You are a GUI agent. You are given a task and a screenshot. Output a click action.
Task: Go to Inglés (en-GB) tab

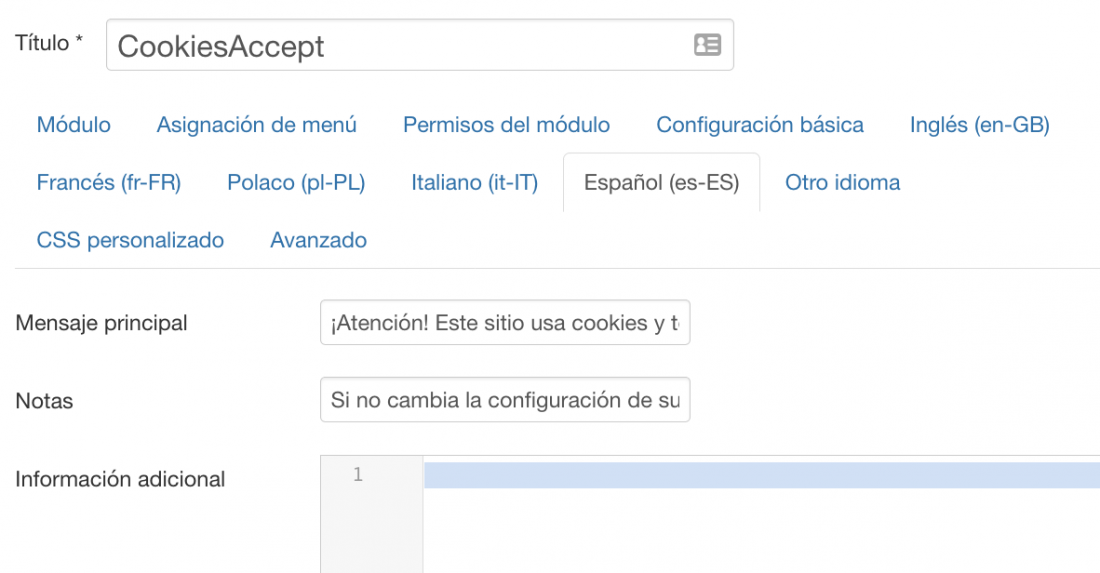(x=979, y=125)
